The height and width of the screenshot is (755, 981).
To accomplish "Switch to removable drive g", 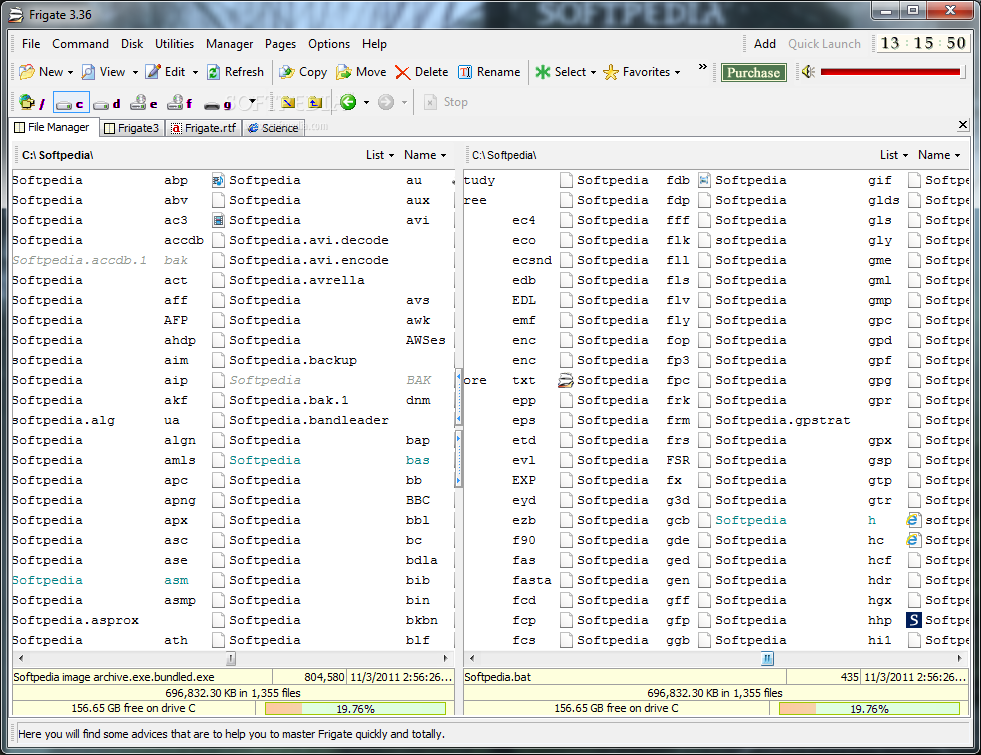I will pos(218,103).
